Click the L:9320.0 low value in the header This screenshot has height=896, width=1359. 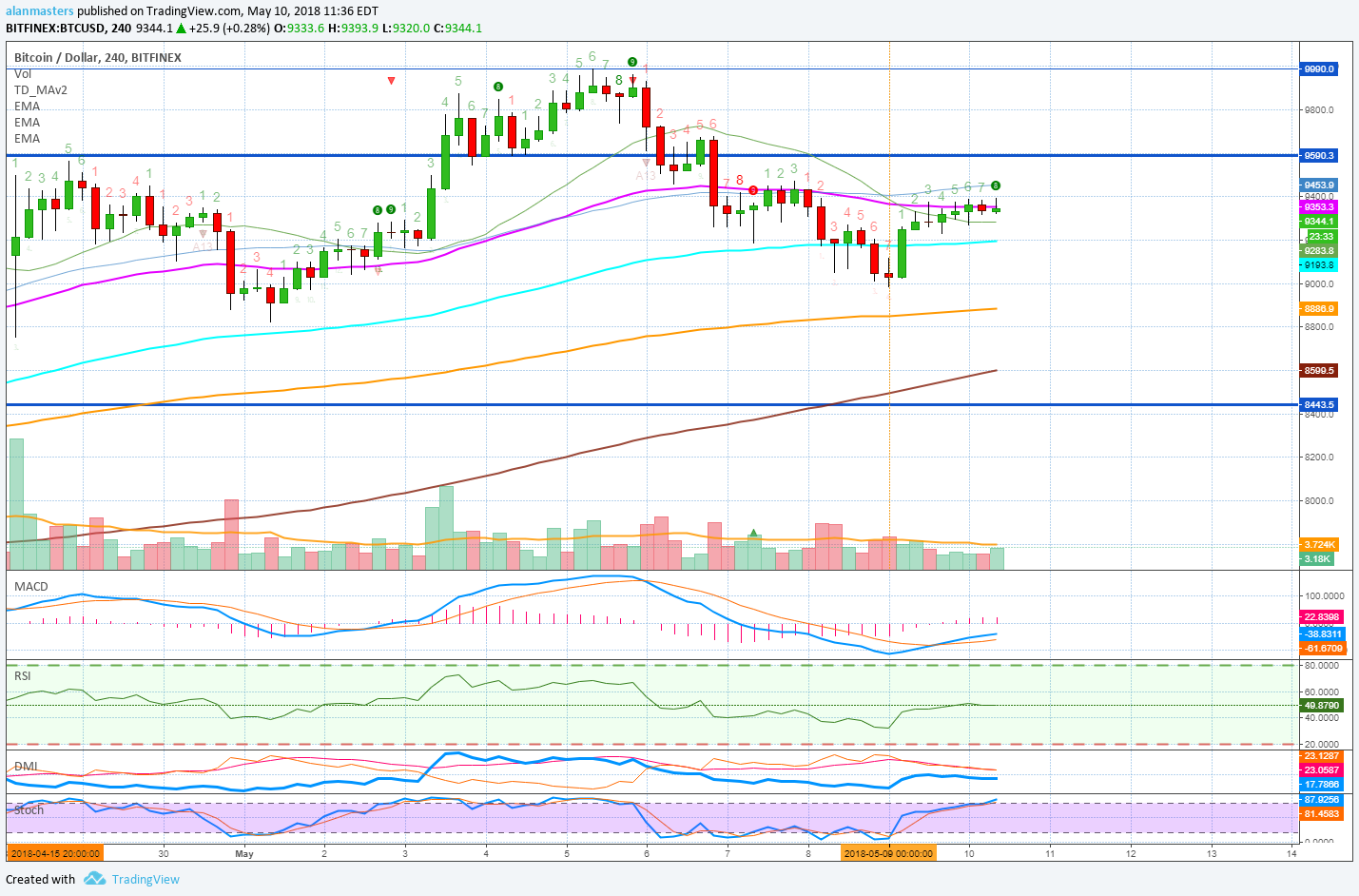[406, 28]
